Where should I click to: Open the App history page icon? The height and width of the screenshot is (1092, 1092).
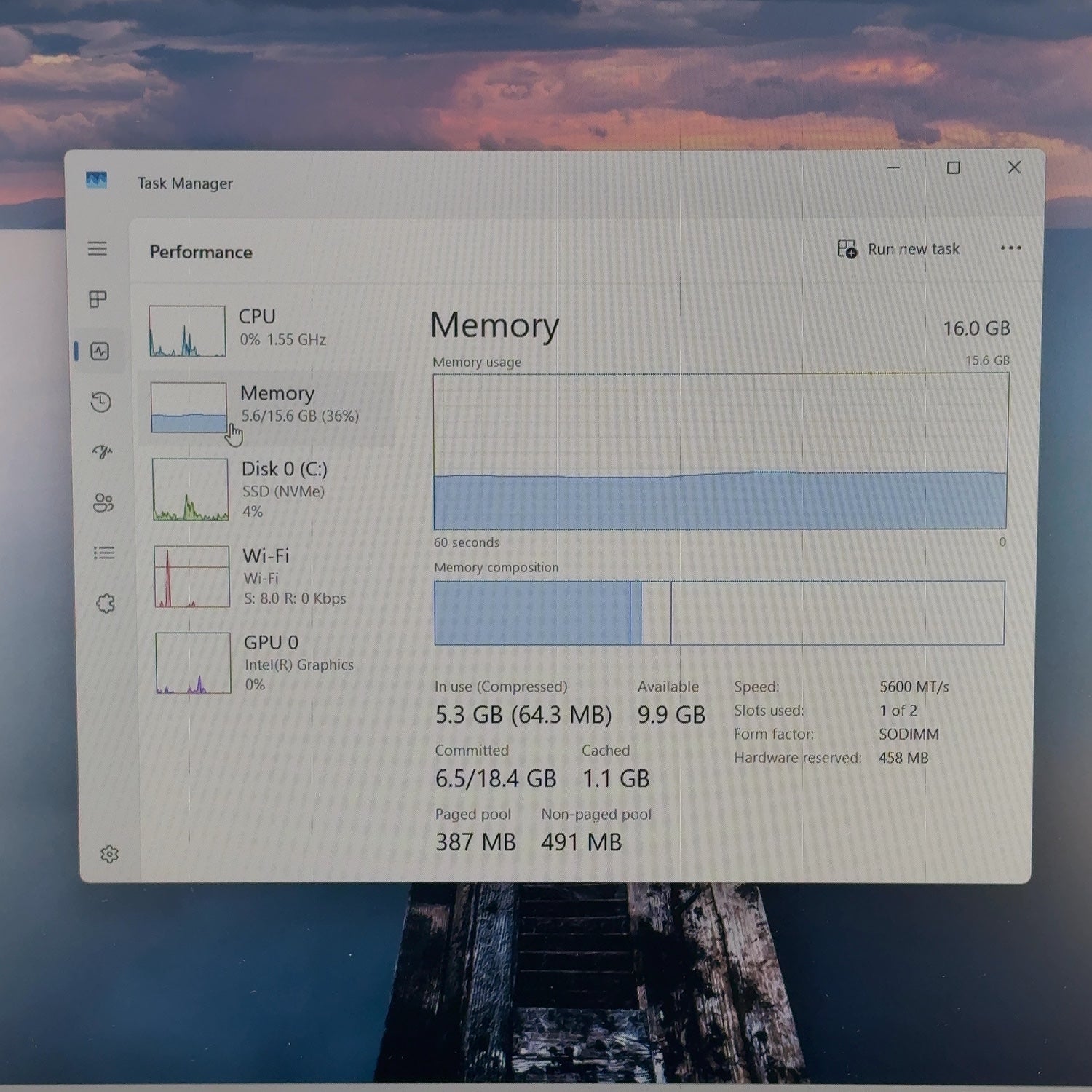coord(101,402)
